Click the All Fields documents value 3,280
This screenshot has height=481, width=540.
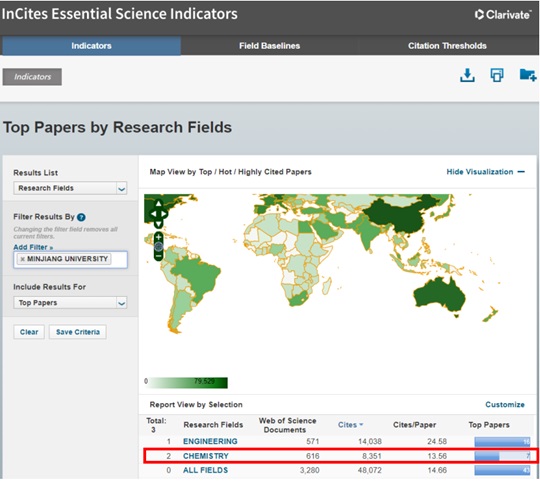(x=309, y=470)
